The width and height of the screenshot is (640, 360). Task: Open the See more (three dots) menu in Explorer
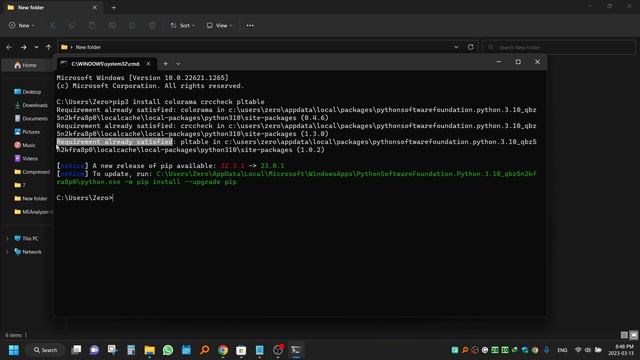(x=250, y=25)
